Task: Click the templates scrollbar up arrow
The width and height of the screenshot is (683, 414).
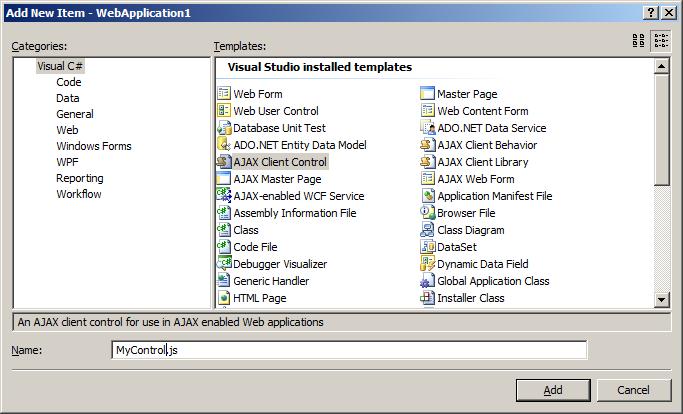Action: 661,66
